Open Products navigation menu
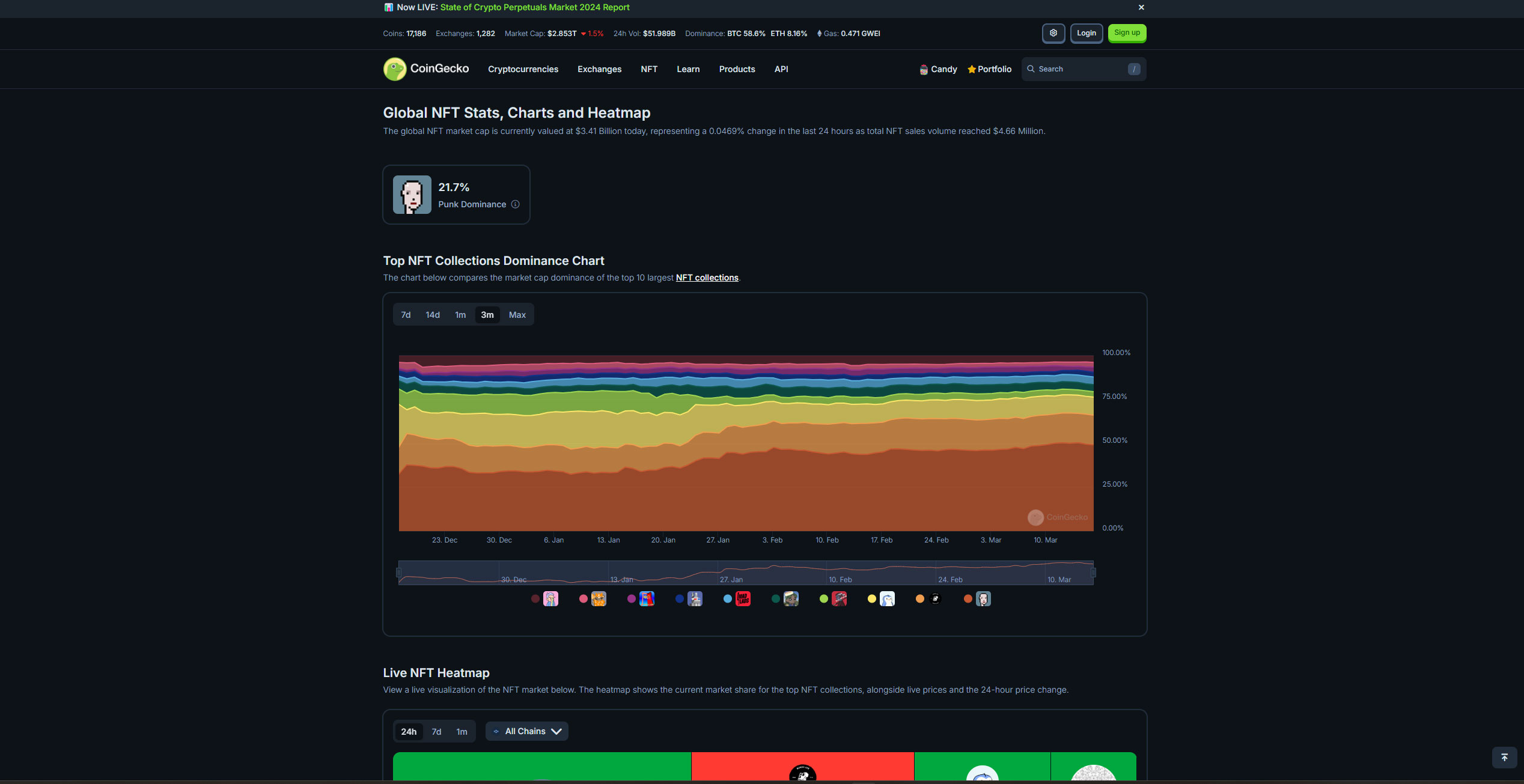Image resolution: width=1524 pixels, height=784 pixels. 737,69
